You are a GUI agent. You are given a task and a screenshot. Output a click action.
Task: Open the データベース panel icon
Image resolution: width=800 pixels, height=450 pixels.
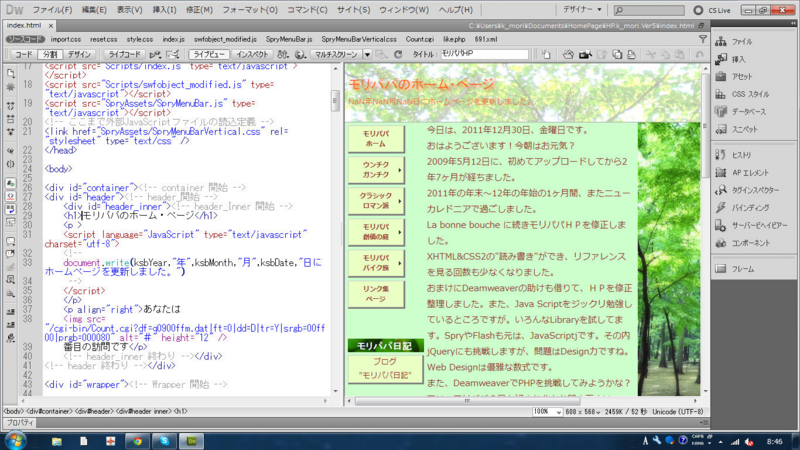pyautogui.click(x=721, y=112)
